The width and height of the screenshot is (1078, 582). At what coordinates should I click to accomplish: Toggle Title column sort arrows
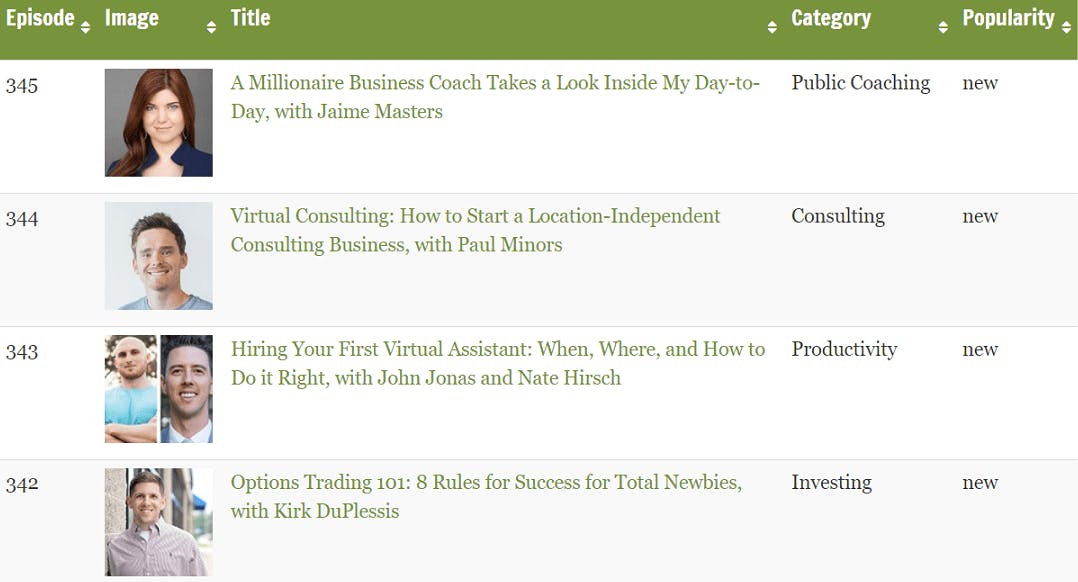772,27
